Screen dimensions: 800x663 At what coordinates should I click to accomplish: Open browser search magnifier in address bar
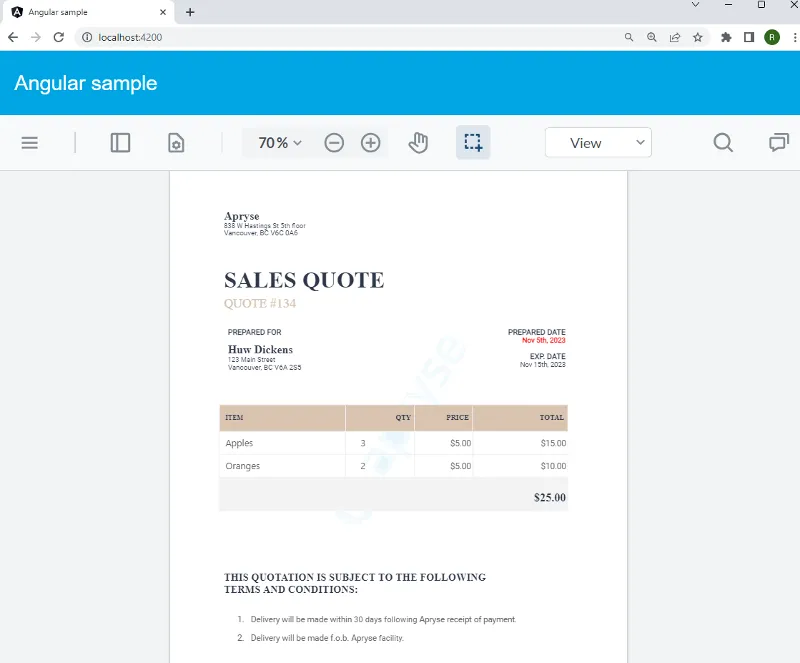(x=629, y=37)
